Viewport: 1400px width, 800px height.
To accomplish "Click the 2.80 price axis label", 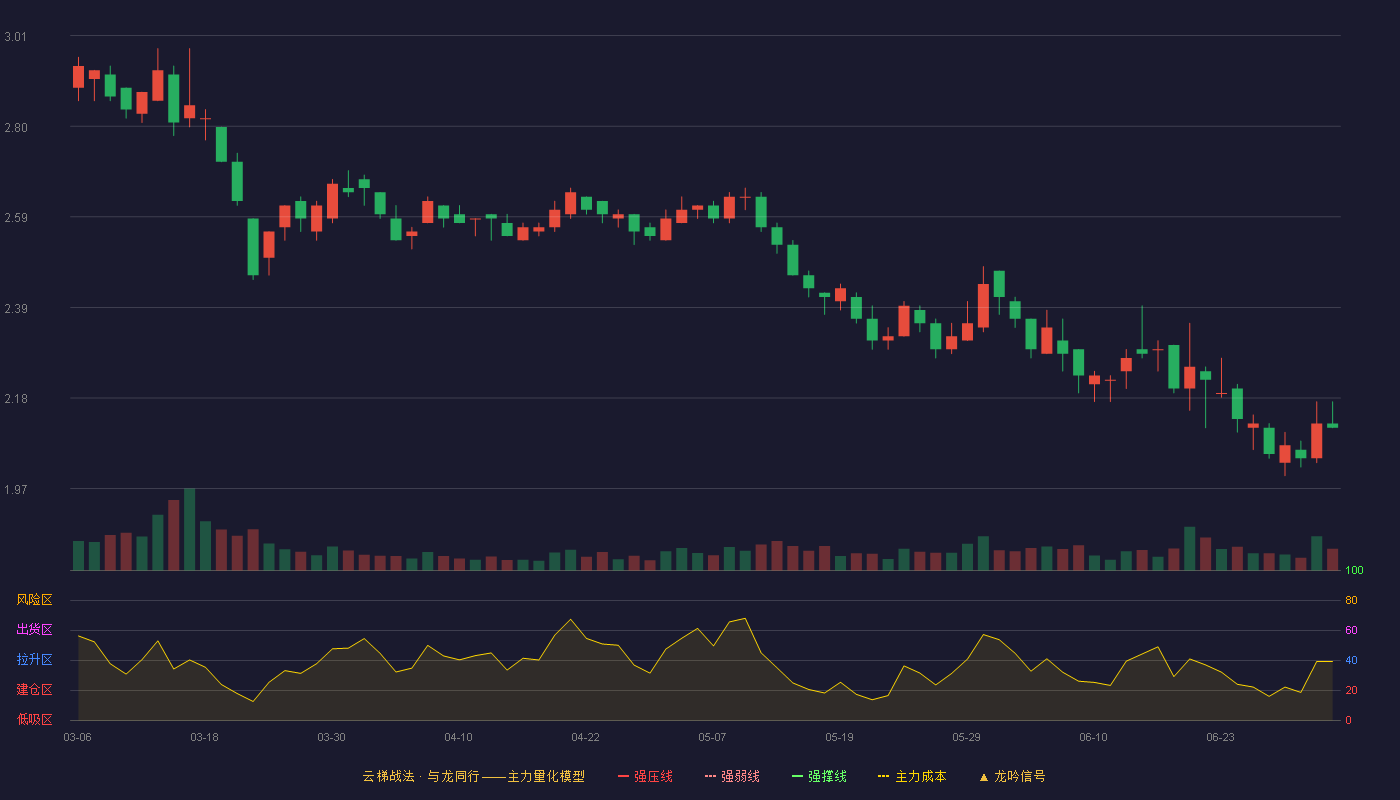I will [x=16, y=128].
